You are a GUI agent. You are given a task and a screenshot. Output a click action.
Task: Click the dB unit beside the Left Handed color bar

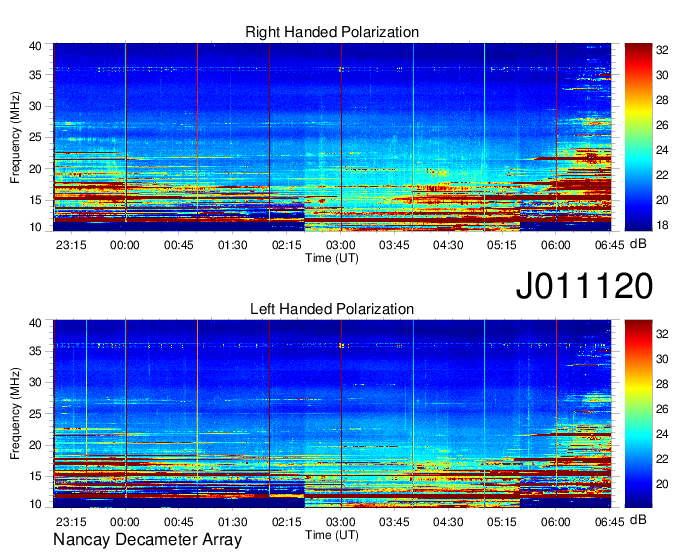638,519
